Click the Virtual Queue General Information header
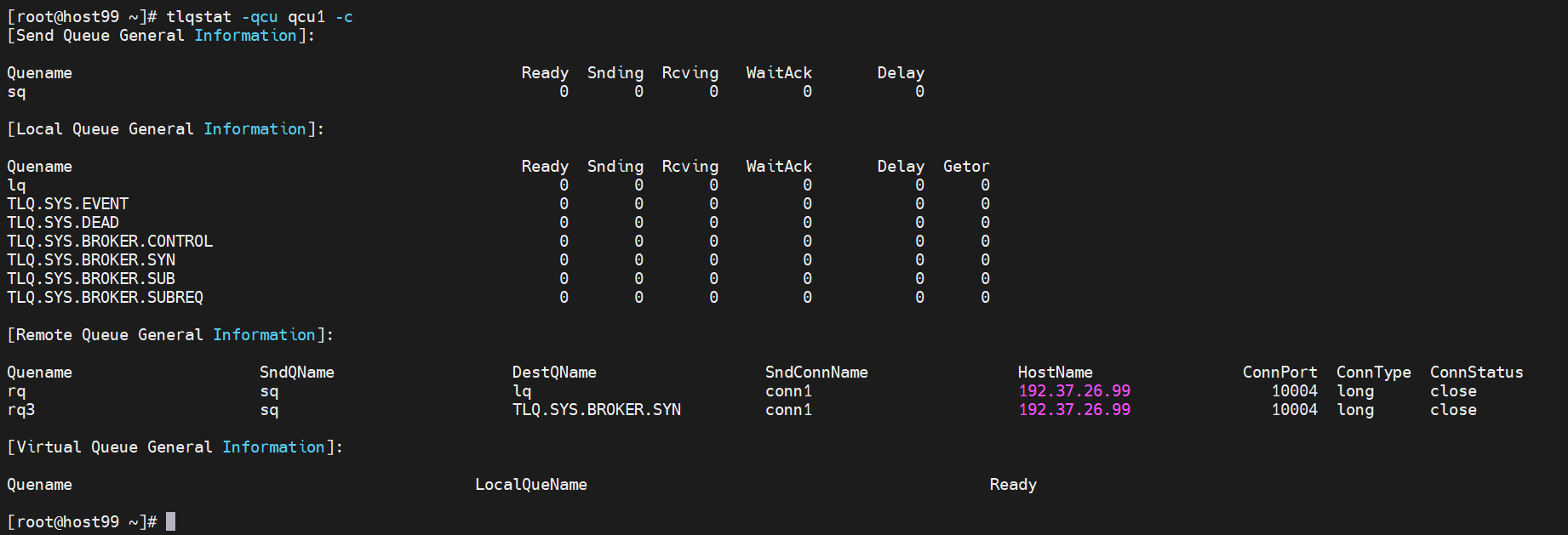The width and height of the screenshot is (1568, 535). click(x=175, y=447)
